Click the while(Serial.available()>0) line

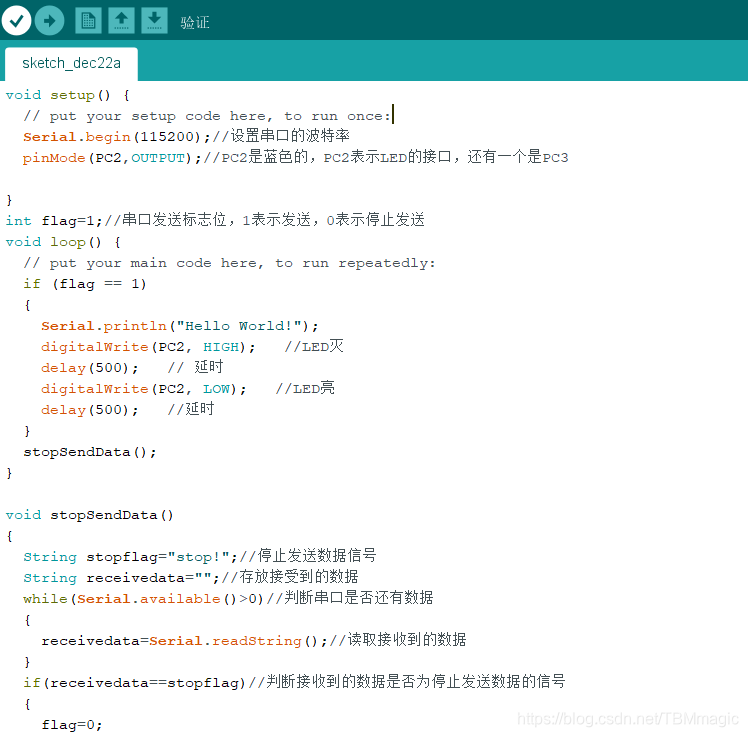228,598
